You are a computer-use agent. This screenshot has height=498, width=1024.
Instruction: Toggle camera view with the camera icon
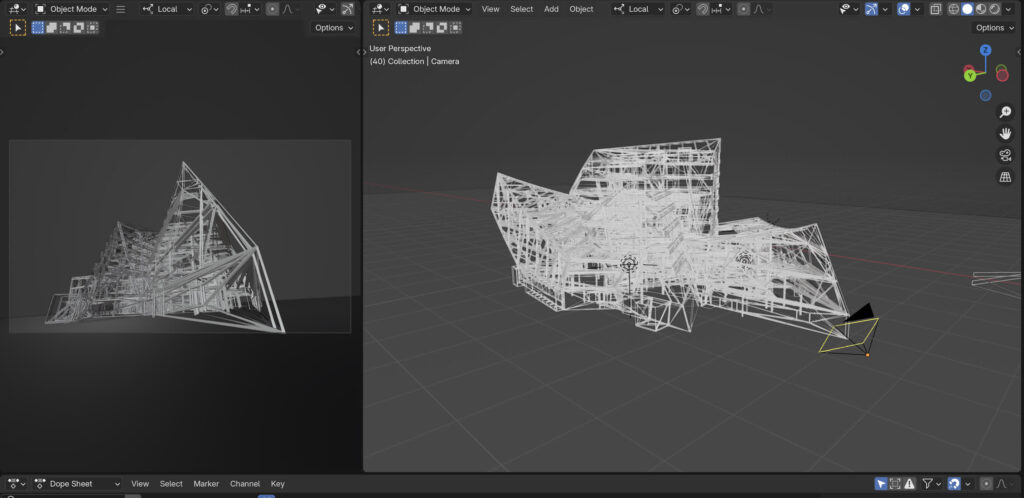coord(1005,155)
